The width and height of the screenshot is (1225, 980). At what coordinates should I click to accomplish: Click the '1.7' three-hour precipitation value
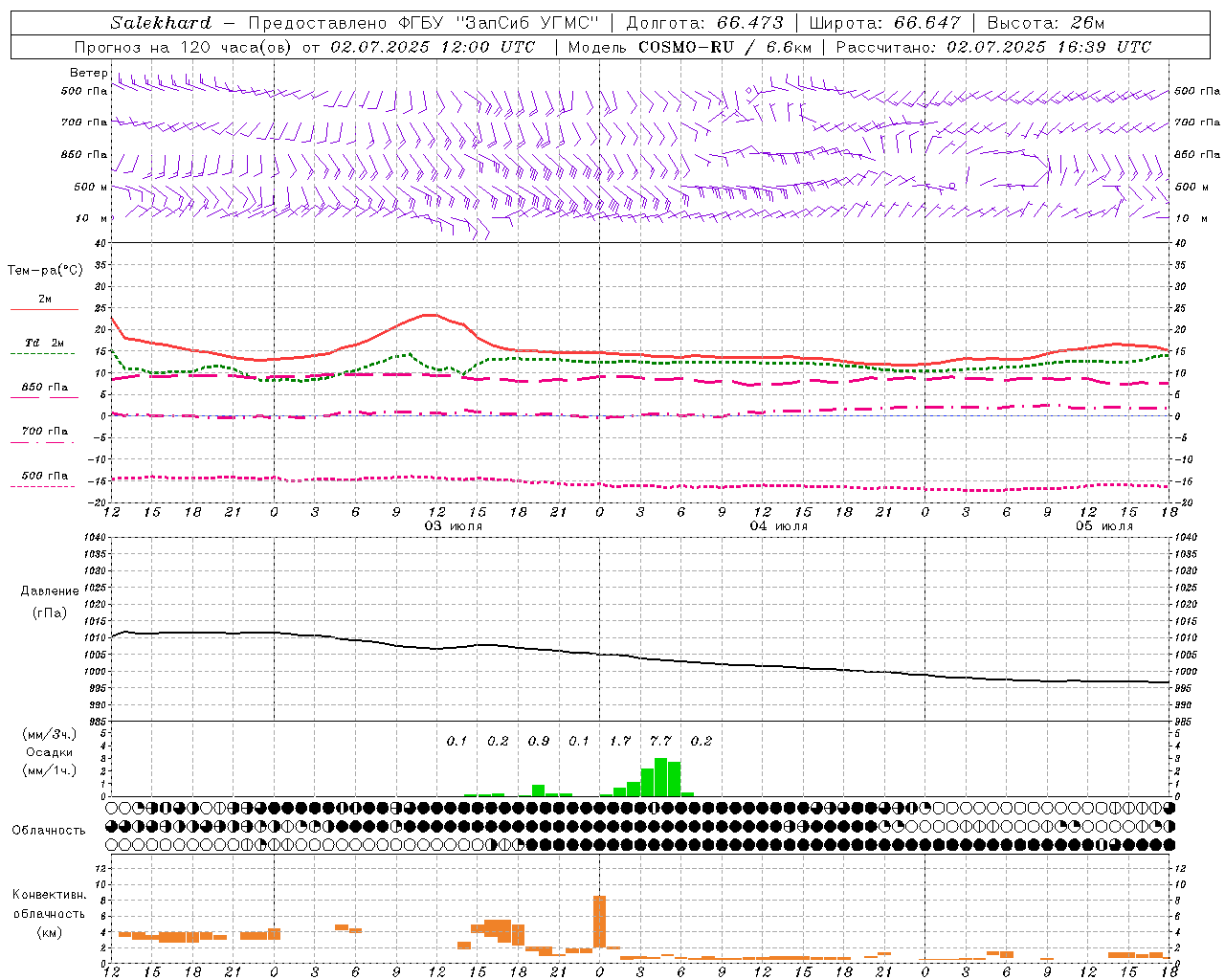[620, 742]
